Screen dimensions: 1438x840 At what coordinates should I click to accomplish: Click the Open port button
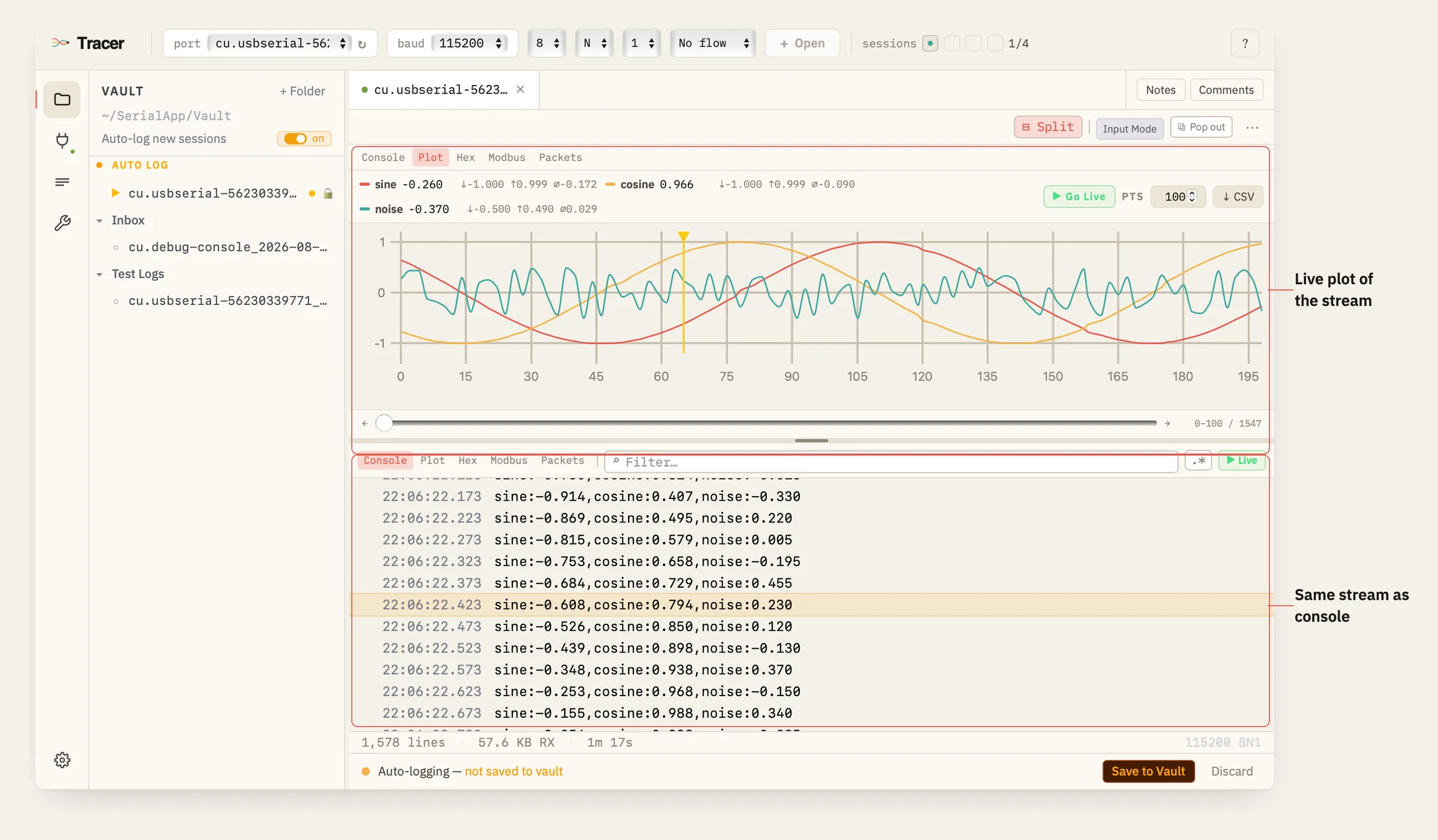802,43
